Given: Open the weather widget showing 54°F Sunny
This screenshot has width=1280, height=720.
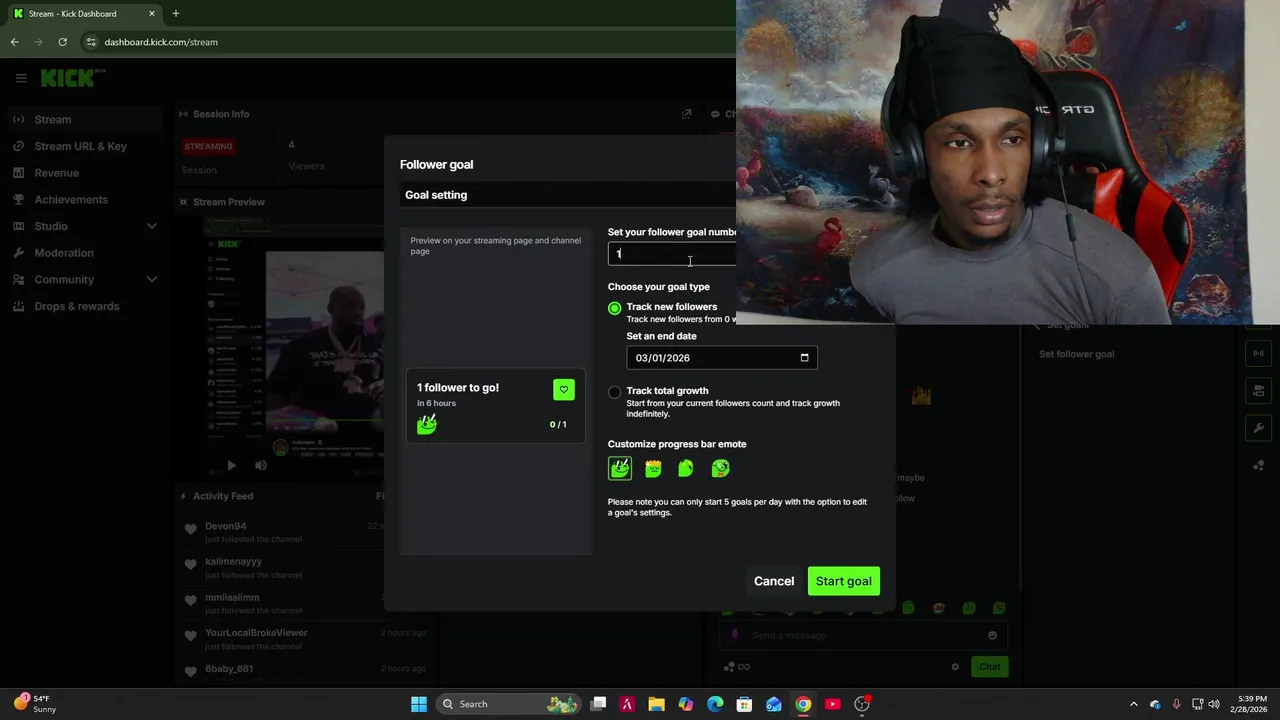Looking at the screenshot, I should point(35,704).
